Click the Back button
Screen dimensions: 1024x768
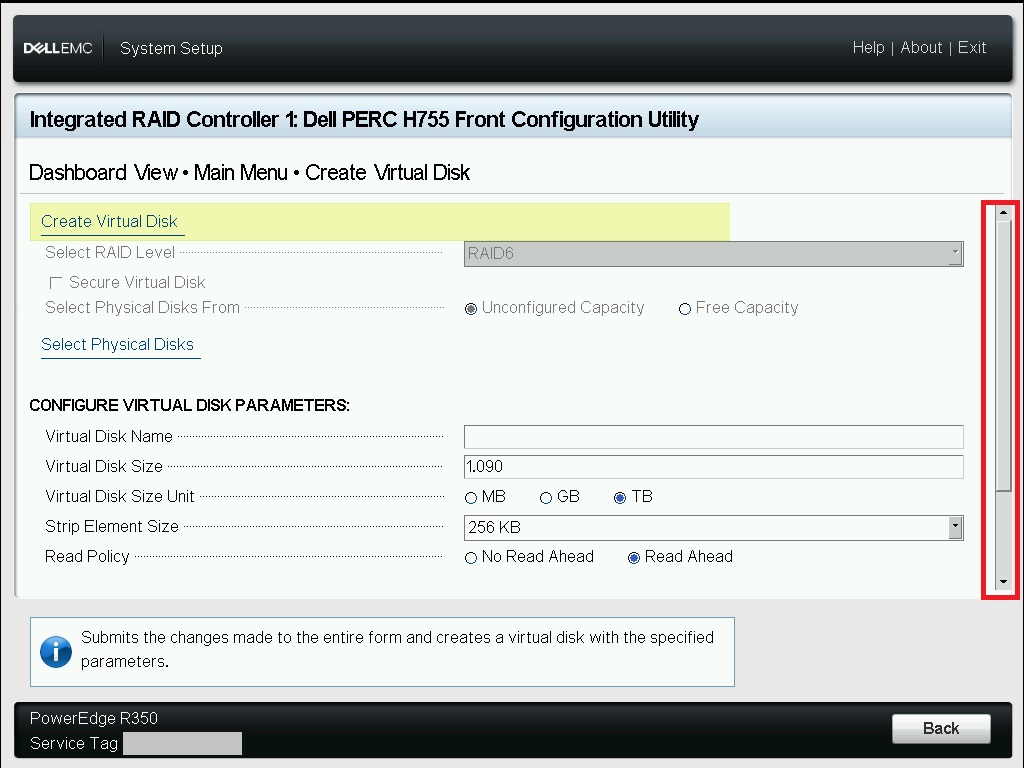pyautogui.click(x=941, y=728)
